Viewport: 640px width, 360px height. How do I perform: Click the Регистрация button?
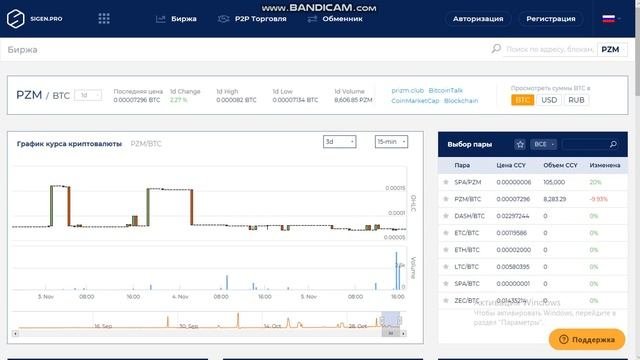(551, 19)
